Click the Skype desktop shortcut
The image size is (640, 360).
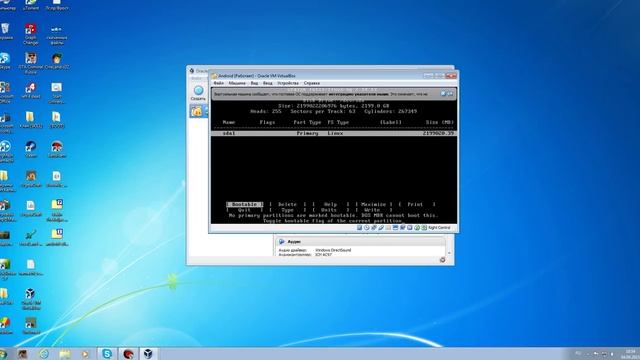(5, 61)
